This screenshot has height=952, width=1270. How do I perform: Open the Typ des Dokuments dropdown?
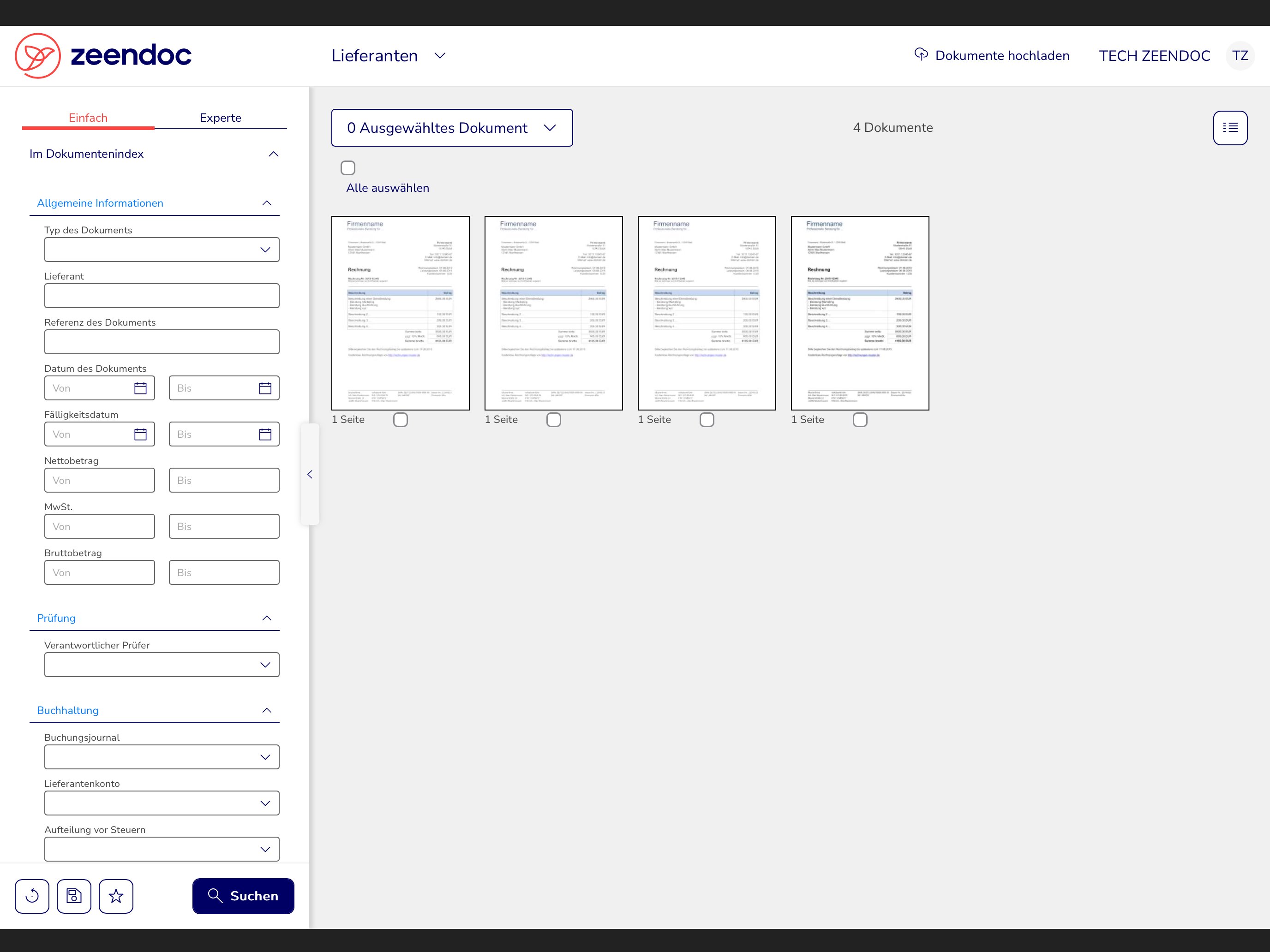click(162, 250)
